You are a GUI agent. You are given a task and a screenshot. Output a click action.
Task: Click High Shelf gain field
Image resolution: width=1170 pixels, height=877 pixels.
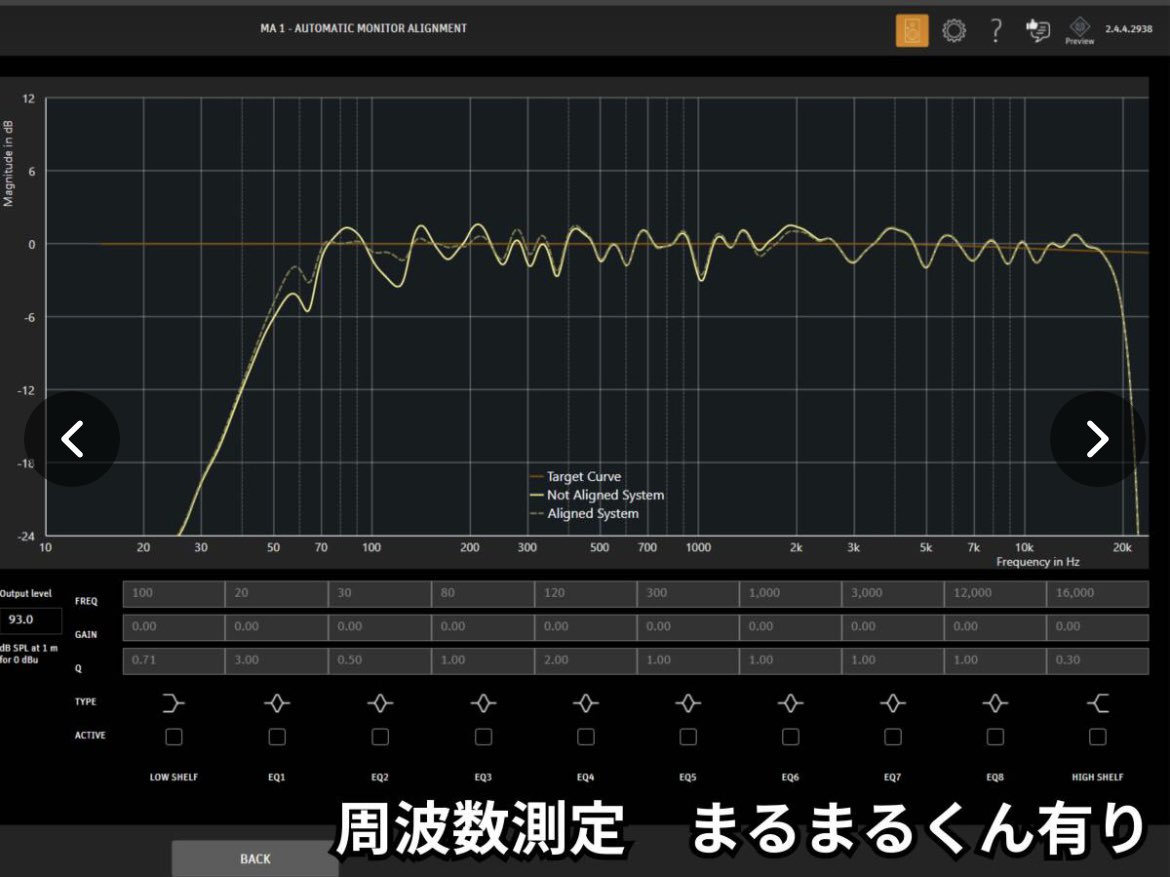(x=1098, y=627)
